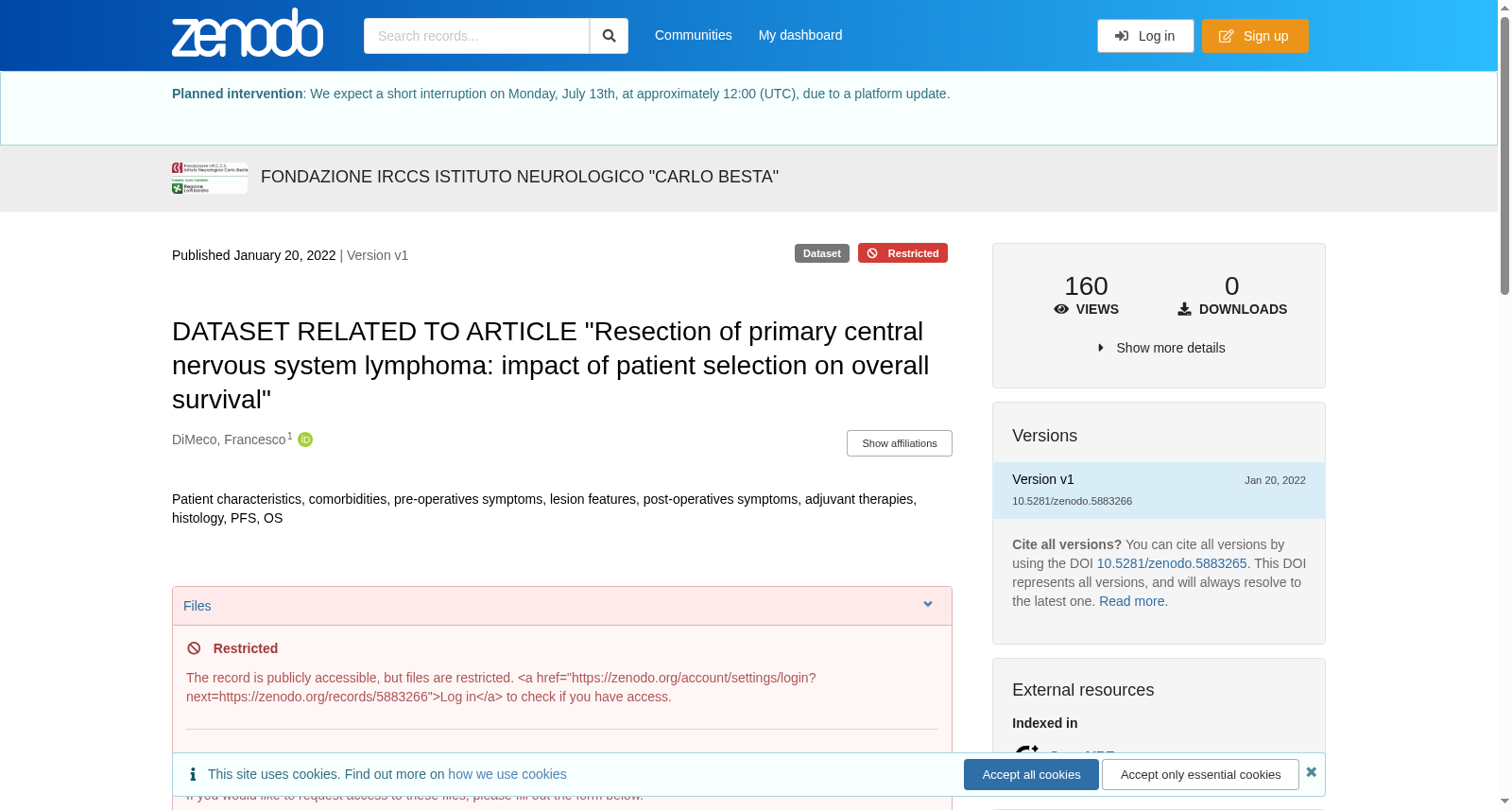
Task: Collapse the Files panel chevron
Action: coord(928,605)
